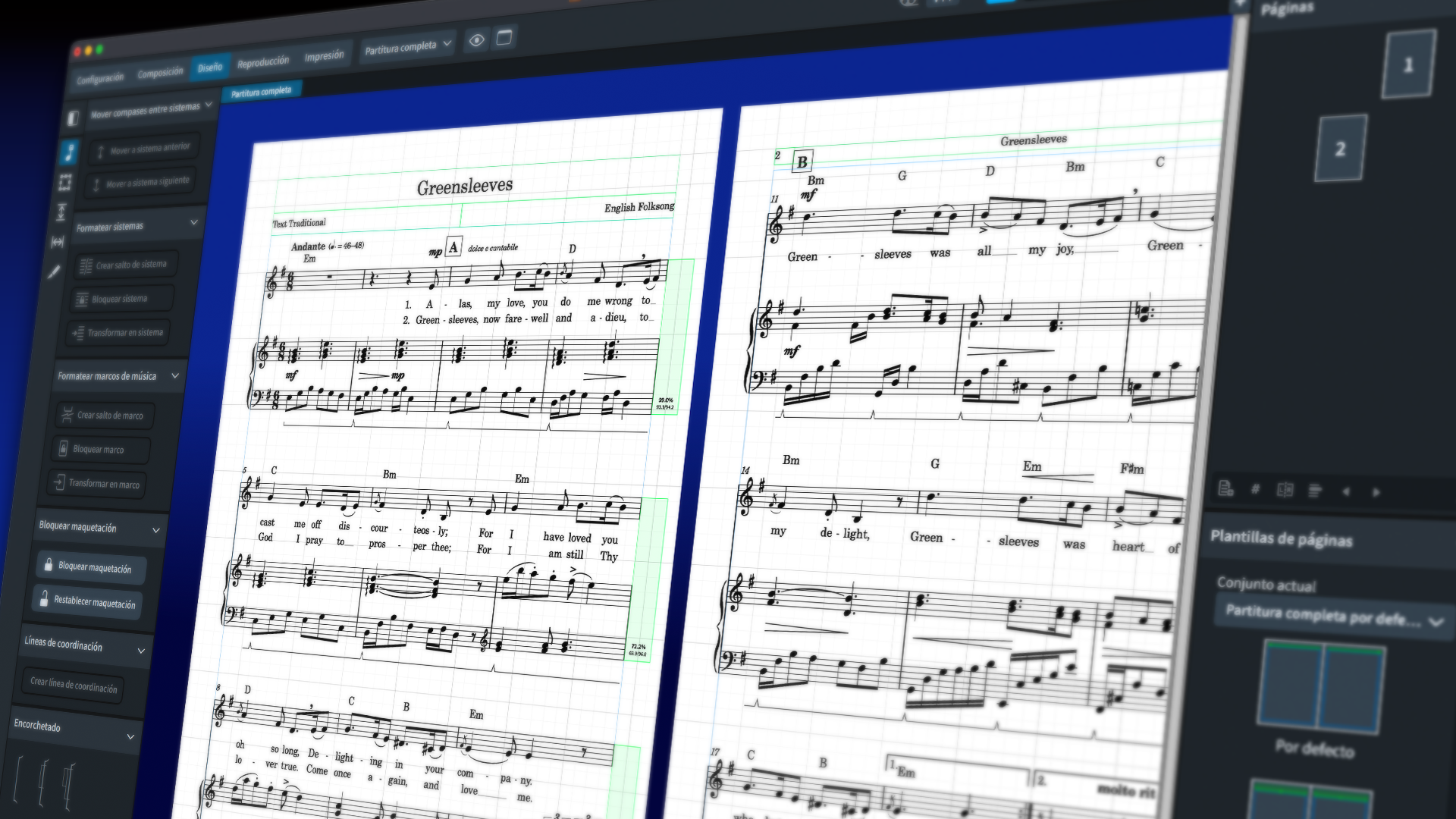Click the next page arrow icon
1456x819 pixels.
point(1376,492)
